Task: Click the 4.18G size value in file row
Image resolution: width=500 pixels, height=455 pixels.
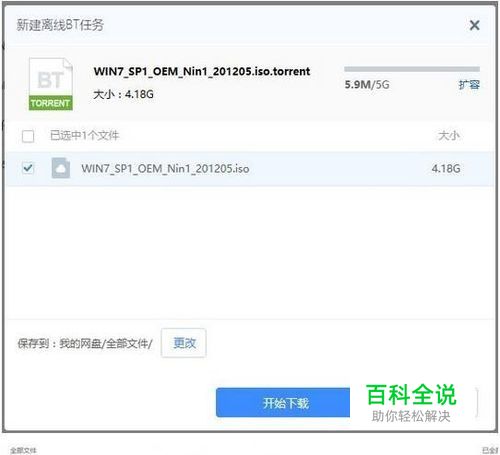Action: coord(446,168)
